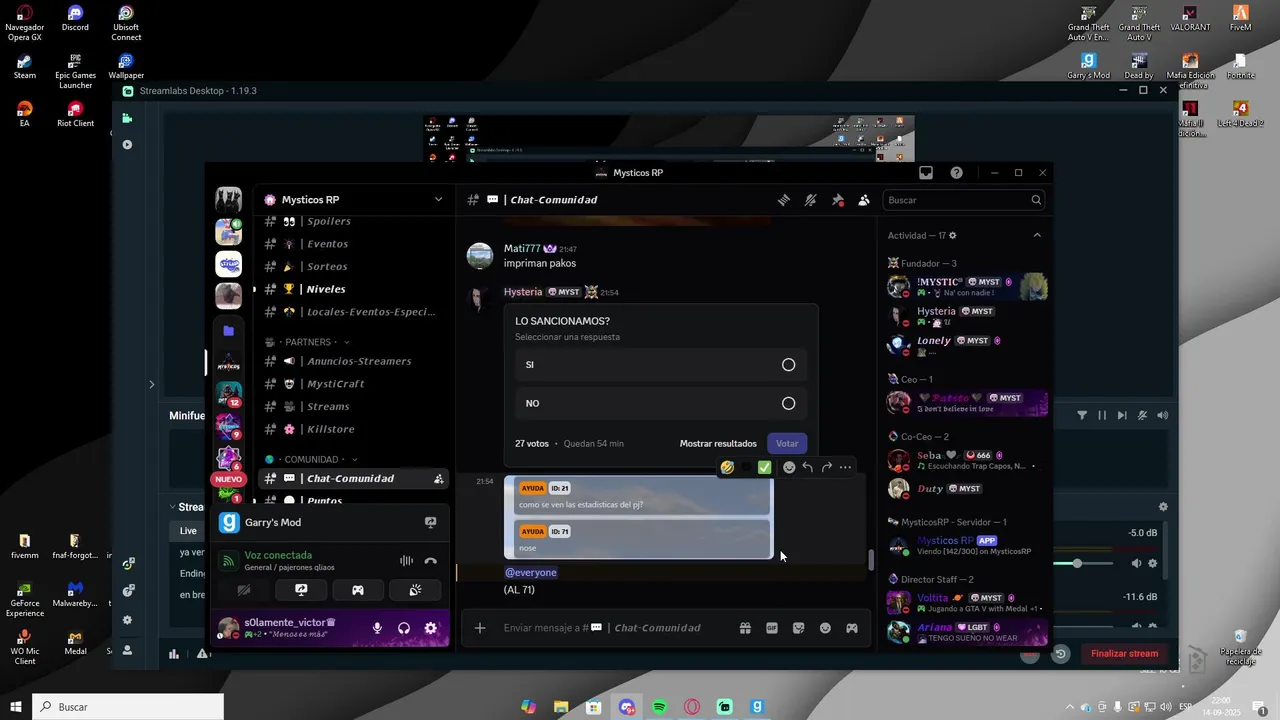Click Mostrar resultados on the poll
Viewport: 1280px width, 720px height.
tap(718, 443)
